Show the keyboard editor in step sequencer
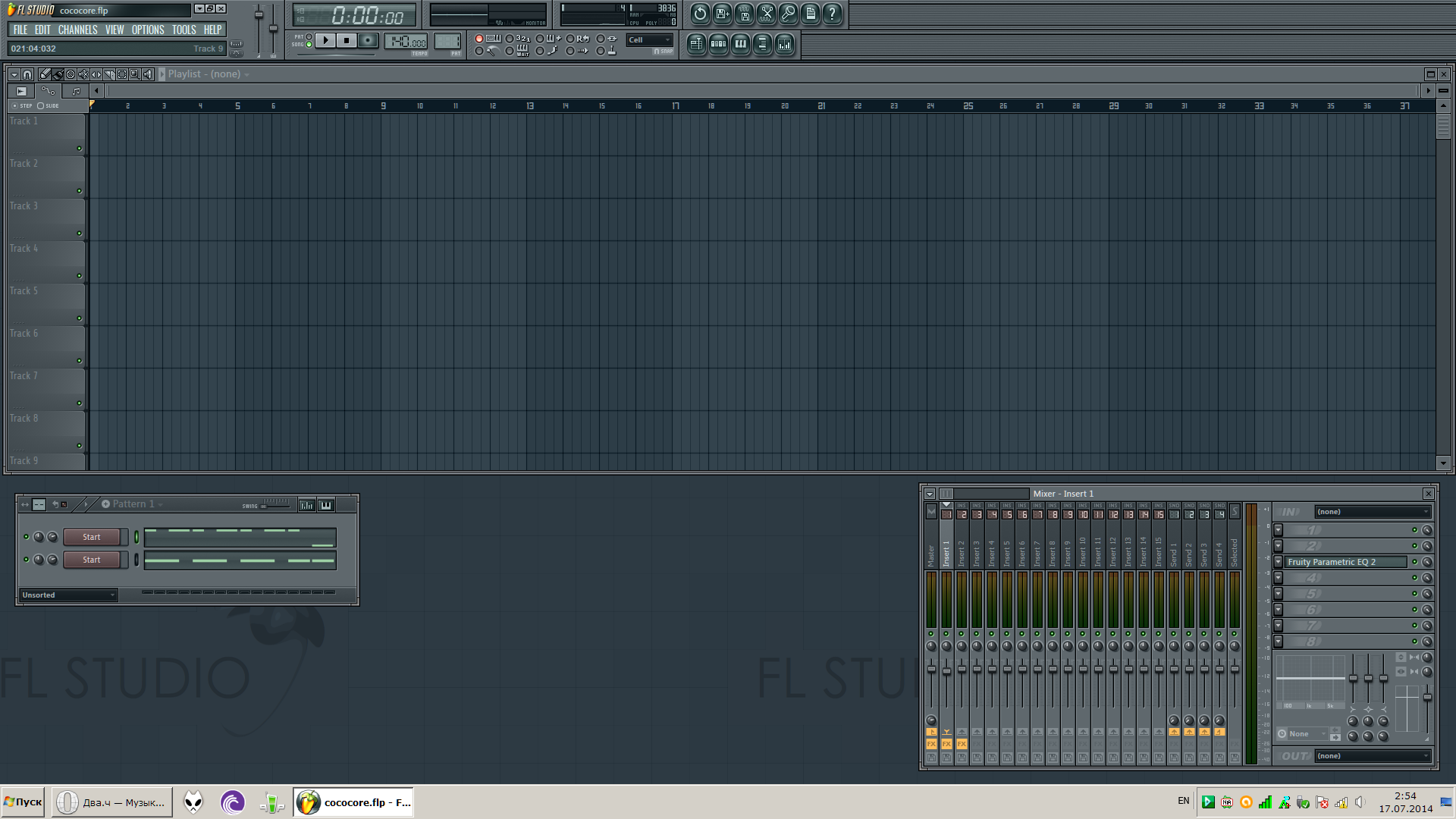This screenshot has width=1456, height=819. 326,505
